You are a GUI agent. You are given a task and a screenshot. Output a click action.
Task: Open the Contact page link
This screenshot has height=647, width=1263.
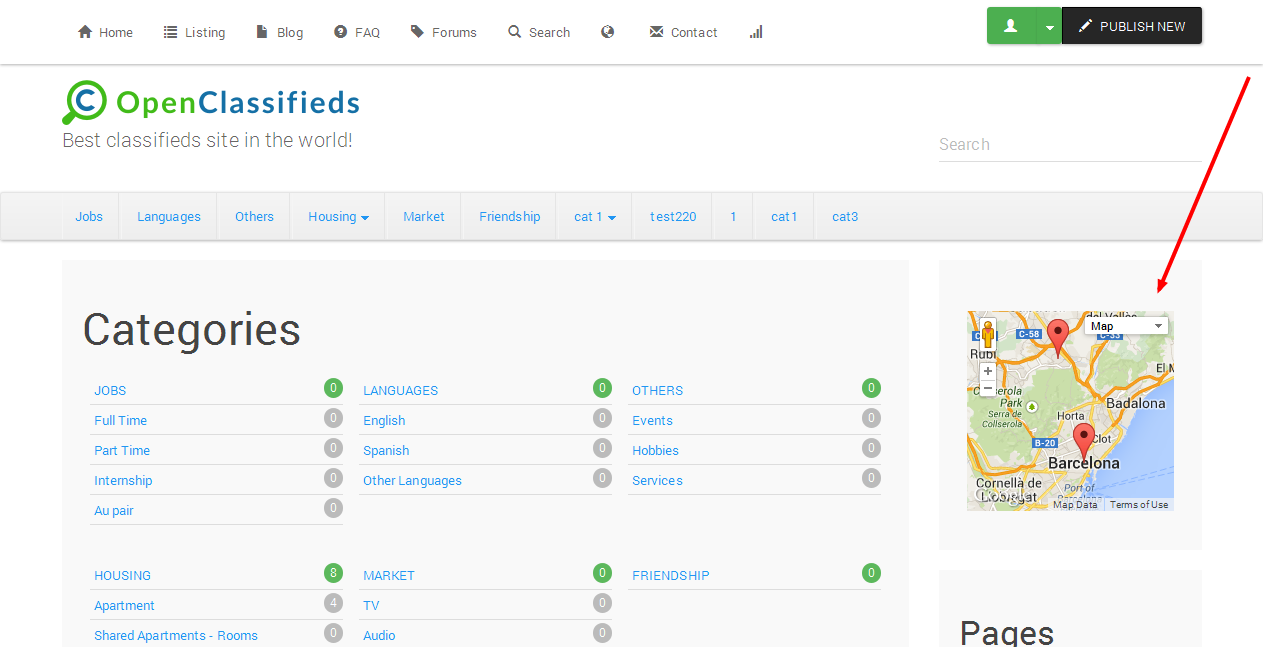(x=683, y=32)
